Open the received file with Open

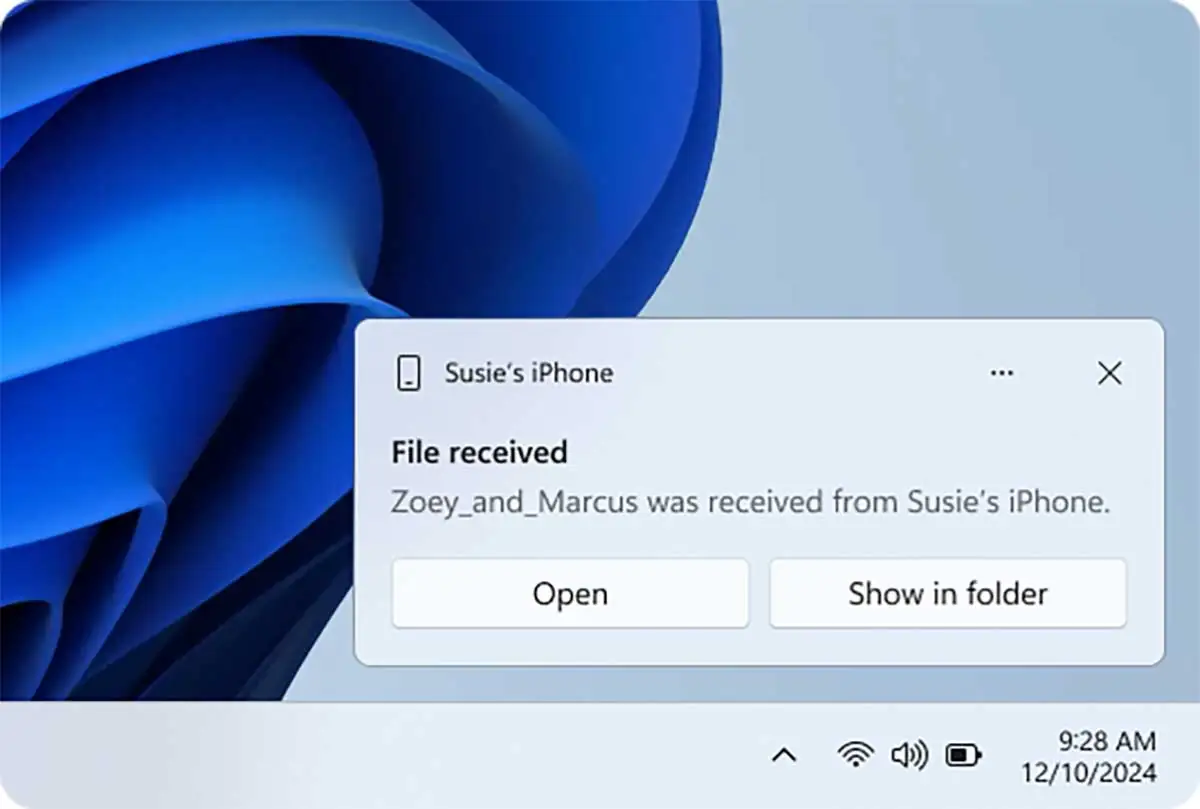tap(570, 593)
